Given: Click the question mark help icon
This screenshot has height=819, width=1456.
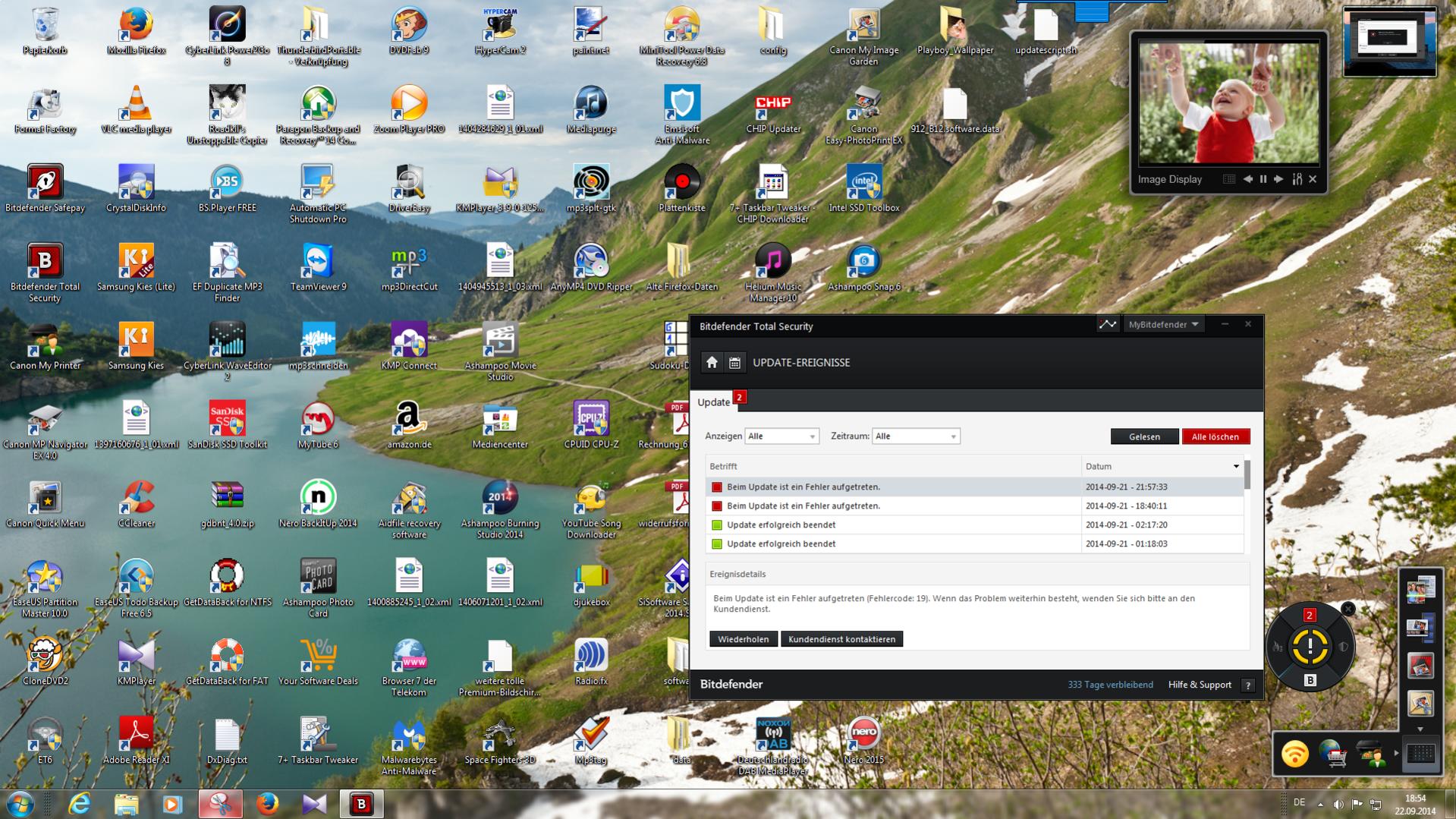Looking at the screenshot, I should (x=1247, y=685).
